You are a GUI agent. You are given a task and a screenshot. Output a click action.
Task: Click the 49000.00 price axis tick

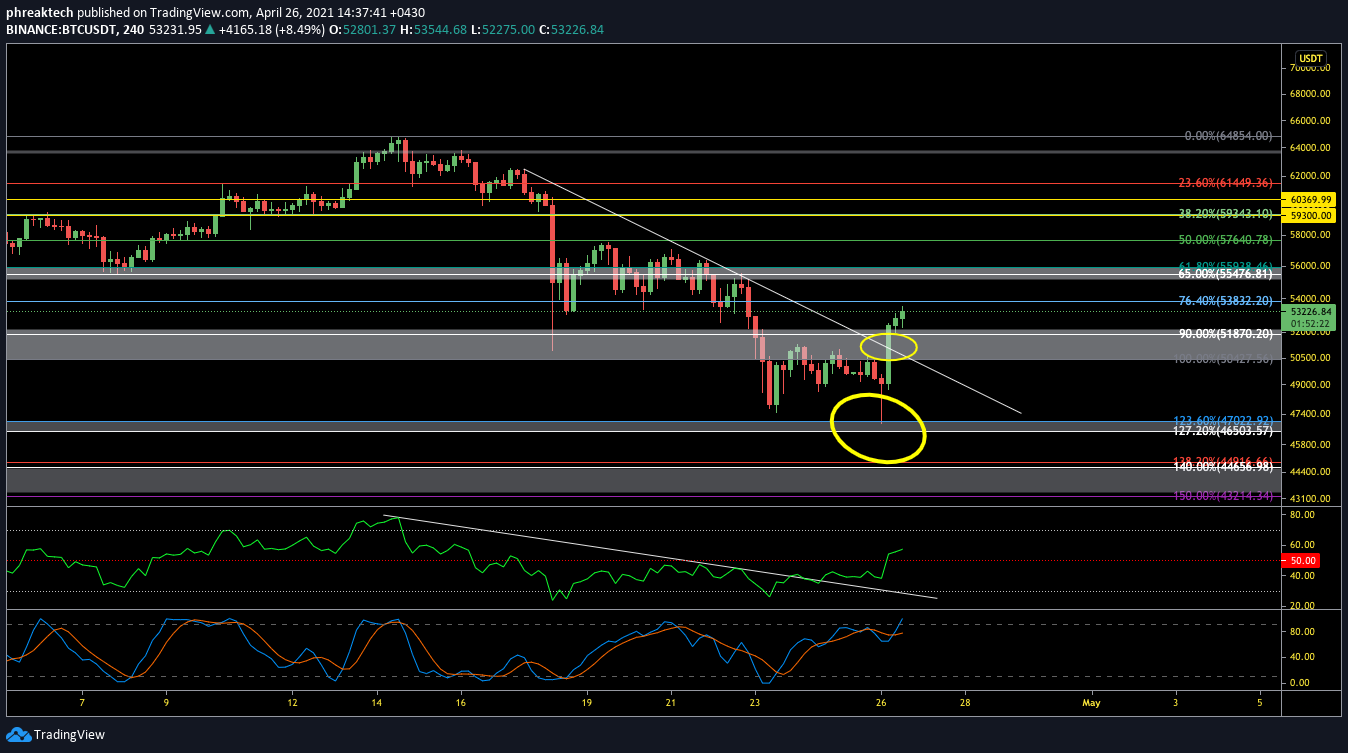click(x=1310, y=385)
